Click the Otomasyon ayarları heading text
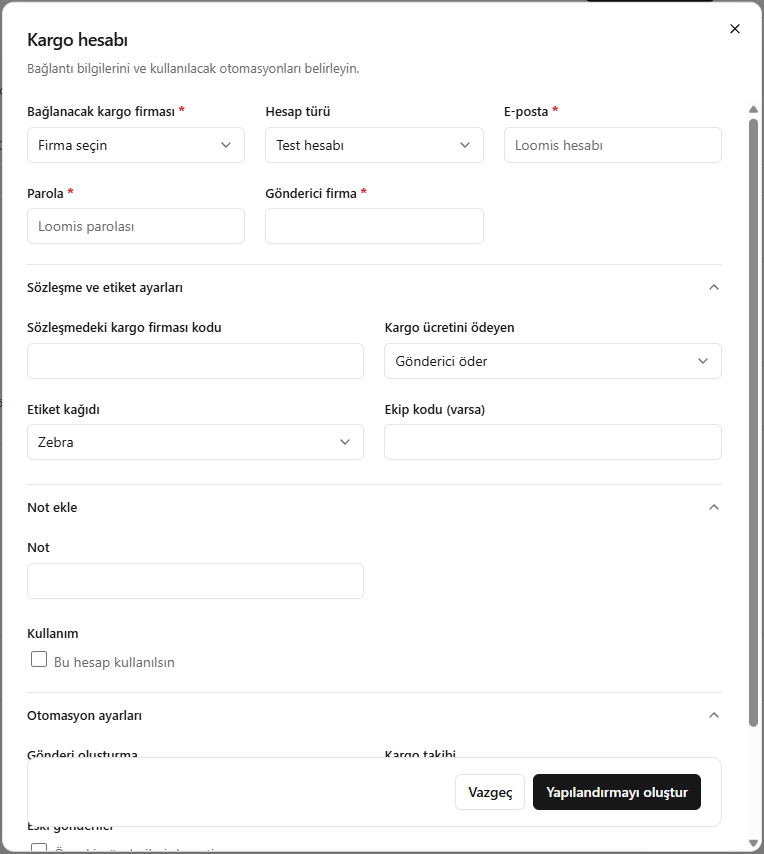Viewport: 764px width, 854px height. click(84, 716)
